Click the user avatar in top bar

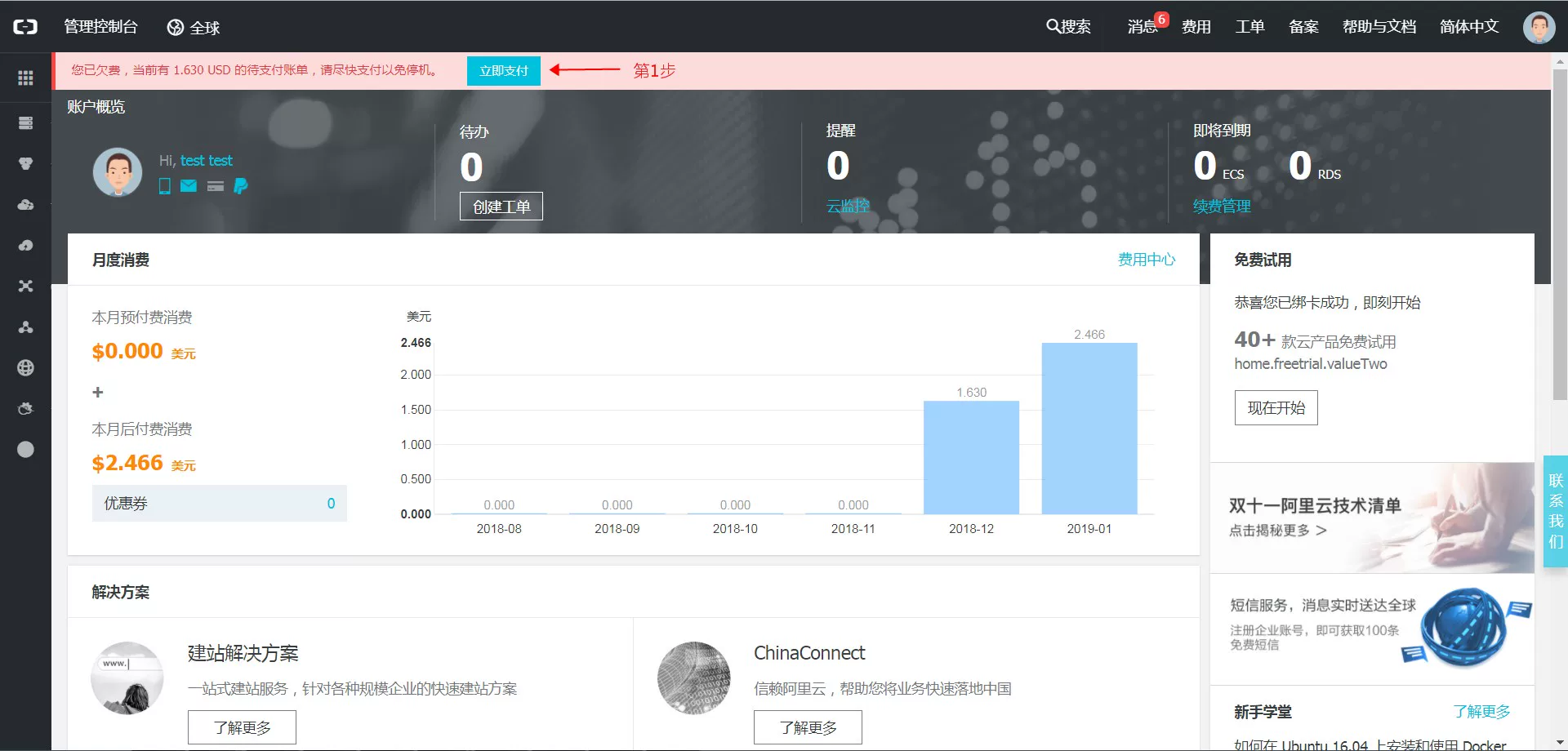click(x=1539, y=27)
